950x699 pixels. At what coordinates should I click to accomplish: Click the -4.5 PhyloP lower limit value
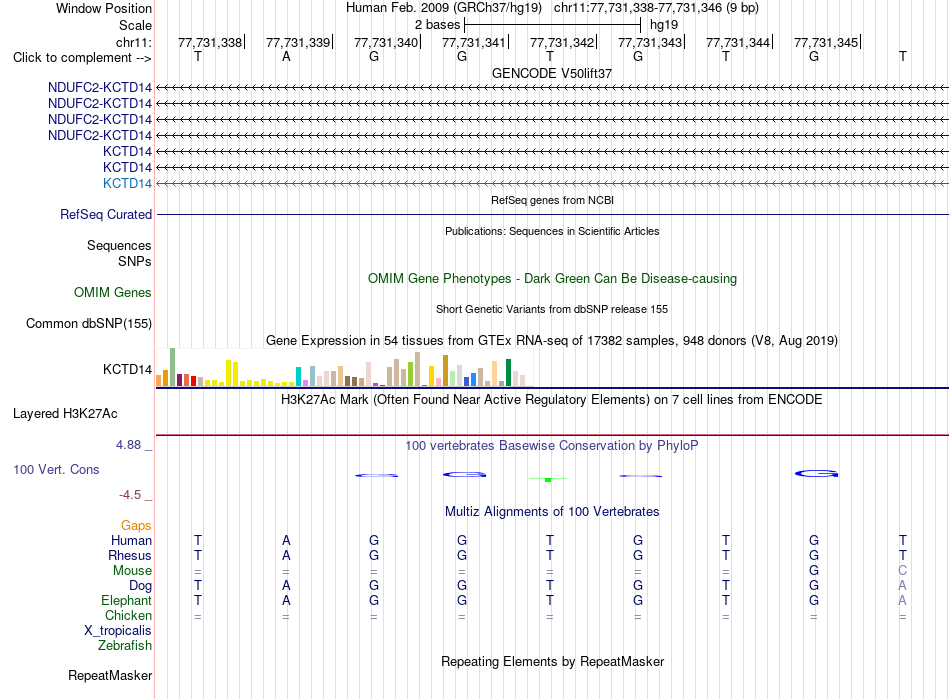click(x=130, y=495)
